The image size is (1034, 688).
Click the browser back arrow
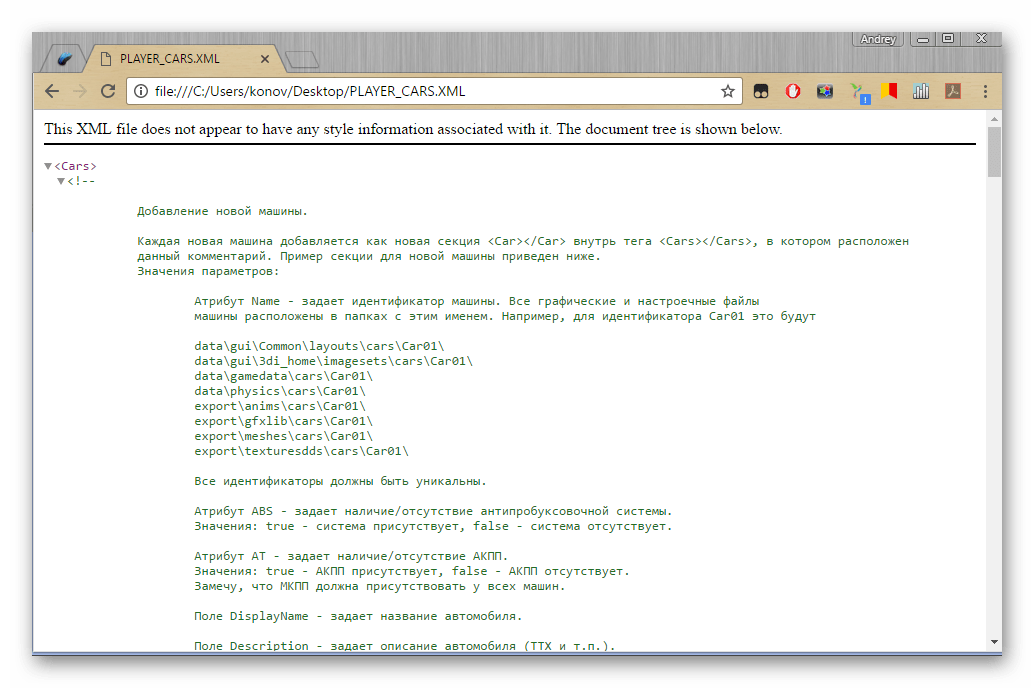[53, 91]
